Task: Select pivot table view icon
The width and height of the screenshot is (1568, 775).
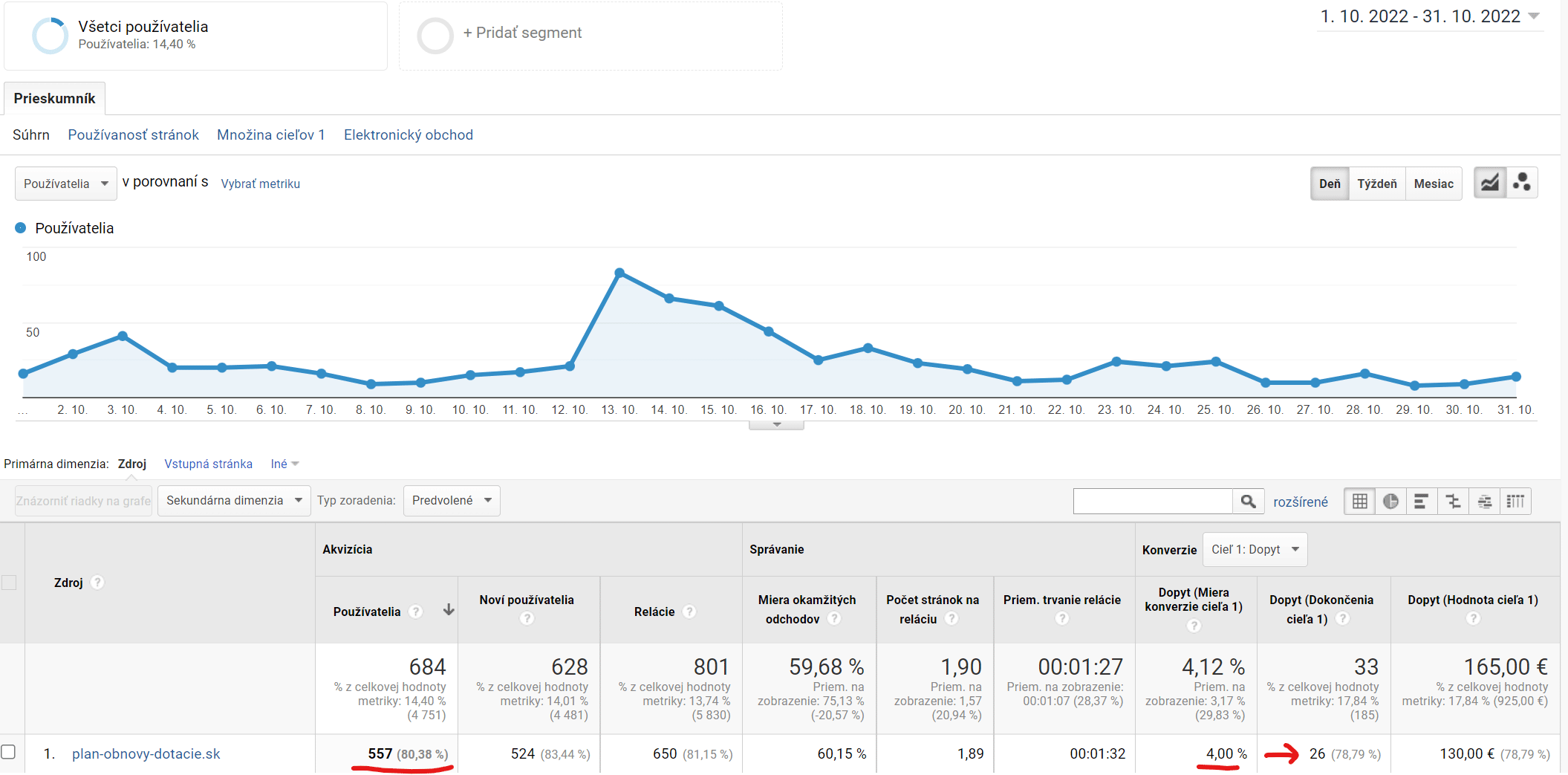Action: click(x=1515, y=502)
